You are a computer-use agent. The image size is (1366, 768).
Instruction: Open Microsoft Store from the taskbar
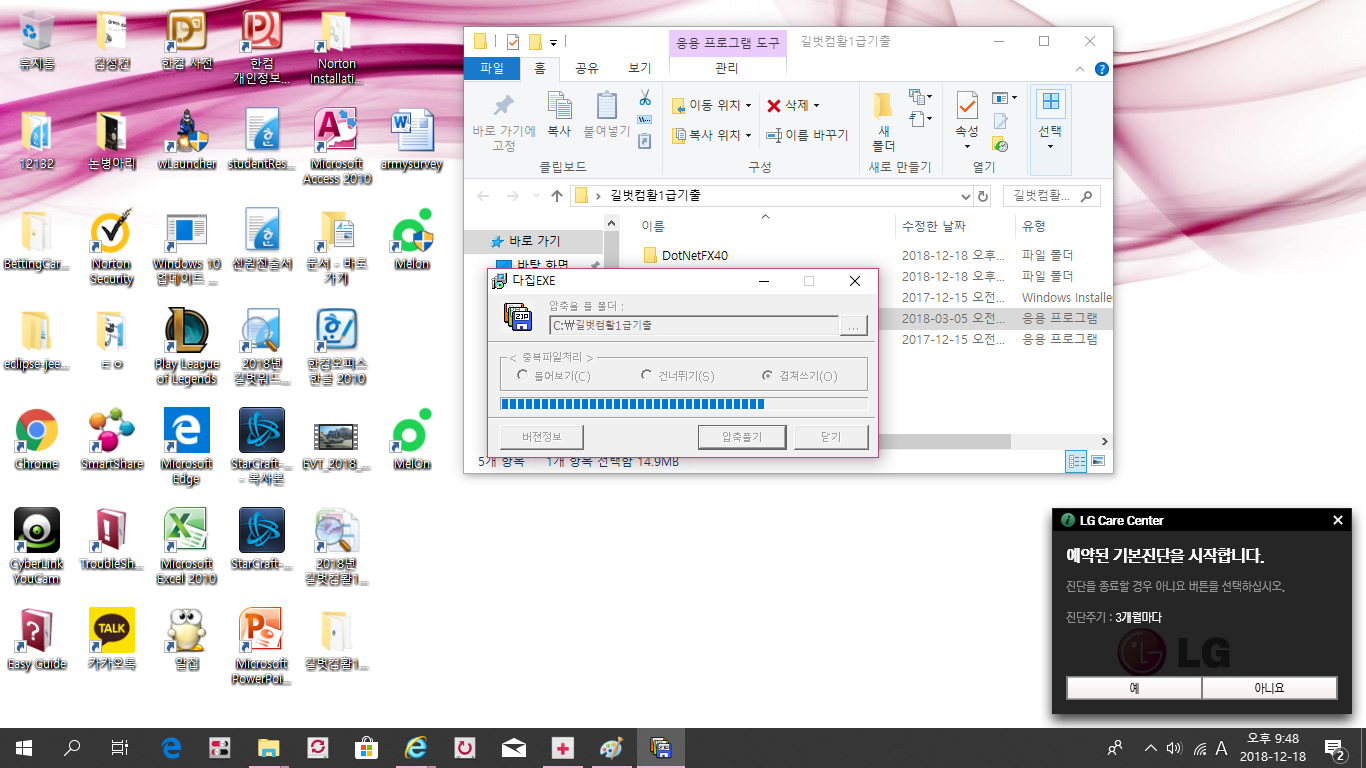[366, 748]
